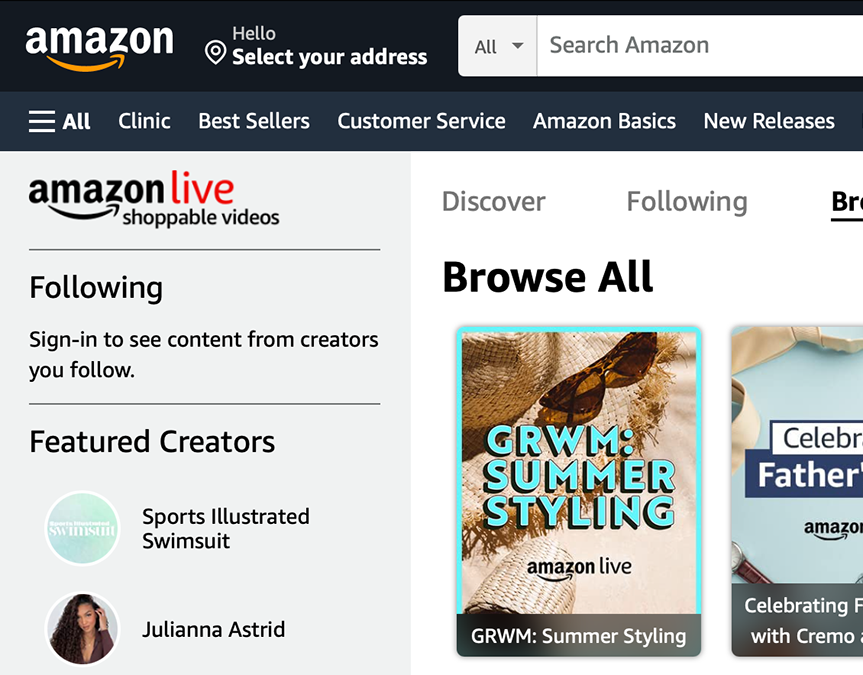Screen dimensions: 863x675
Task: Visit Amazon Basics
Action: click(x=604, y=121)
